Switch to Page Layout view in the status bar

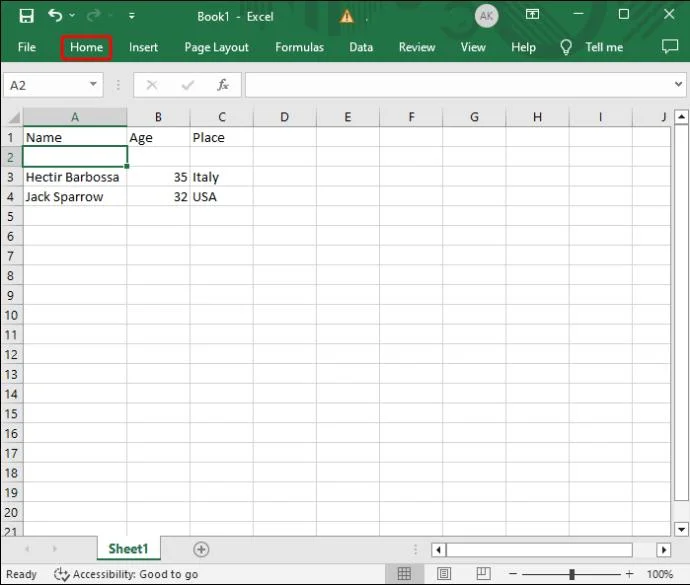pyautogui.click(x=443, y=574)
